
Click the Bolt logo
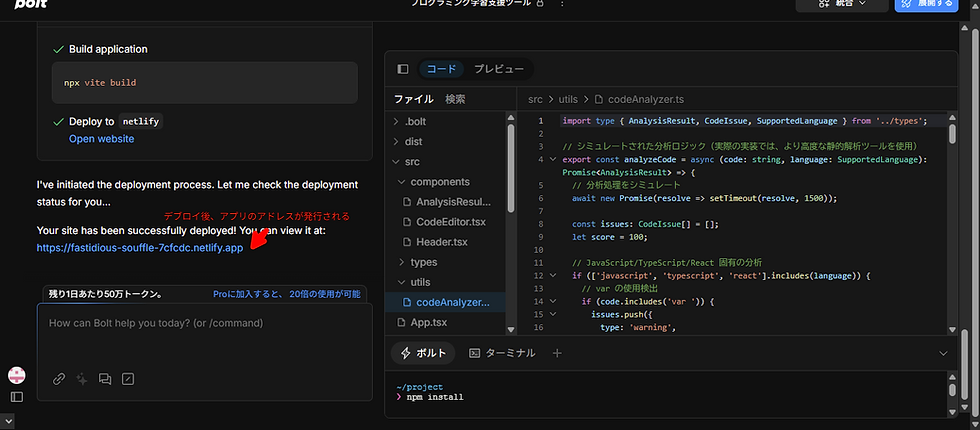tap(30, 4)
